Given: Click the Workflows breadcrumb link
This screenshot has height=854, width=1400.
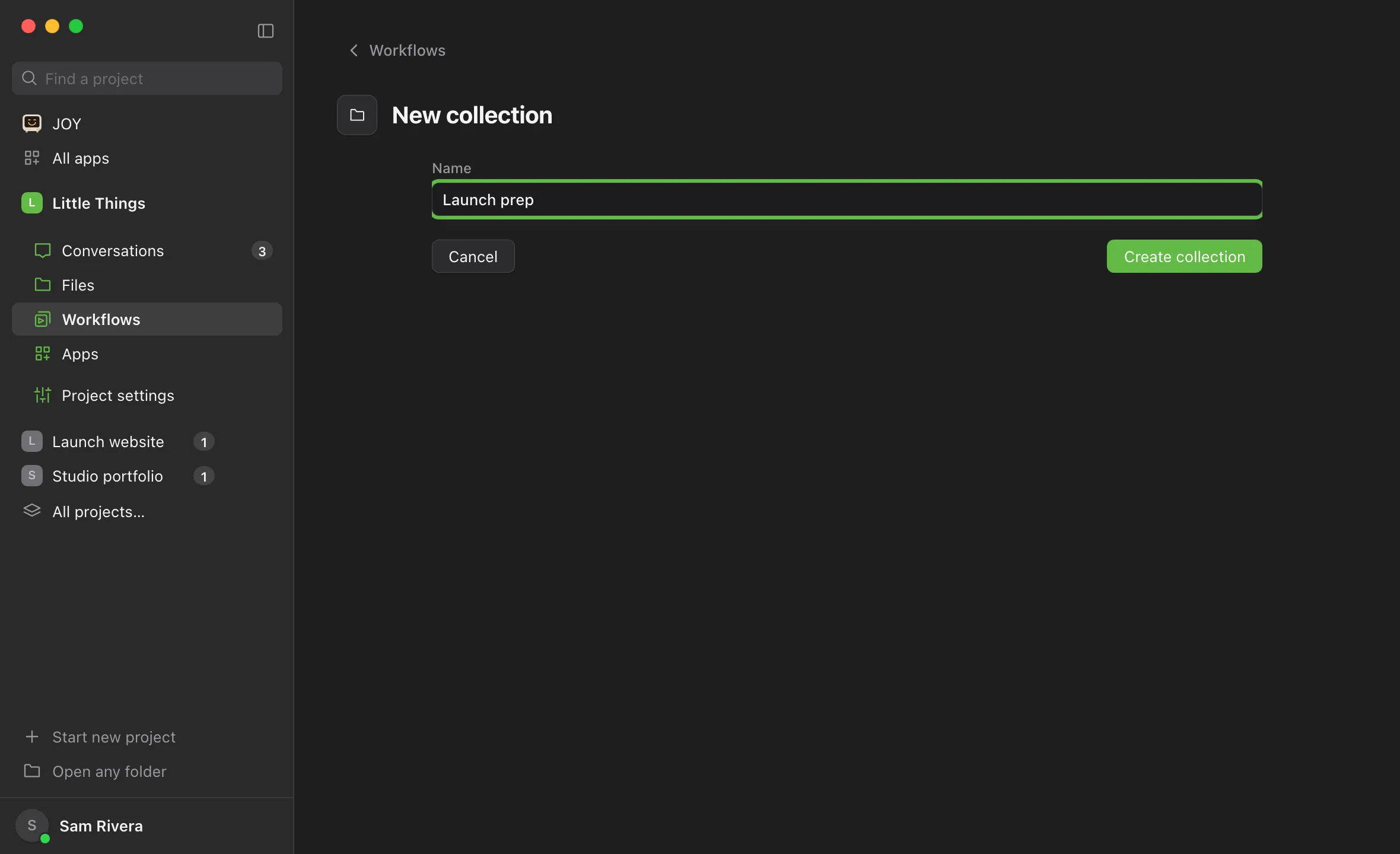Looking at the screenshot, I should pyautogui.click(x=407, y=50).
